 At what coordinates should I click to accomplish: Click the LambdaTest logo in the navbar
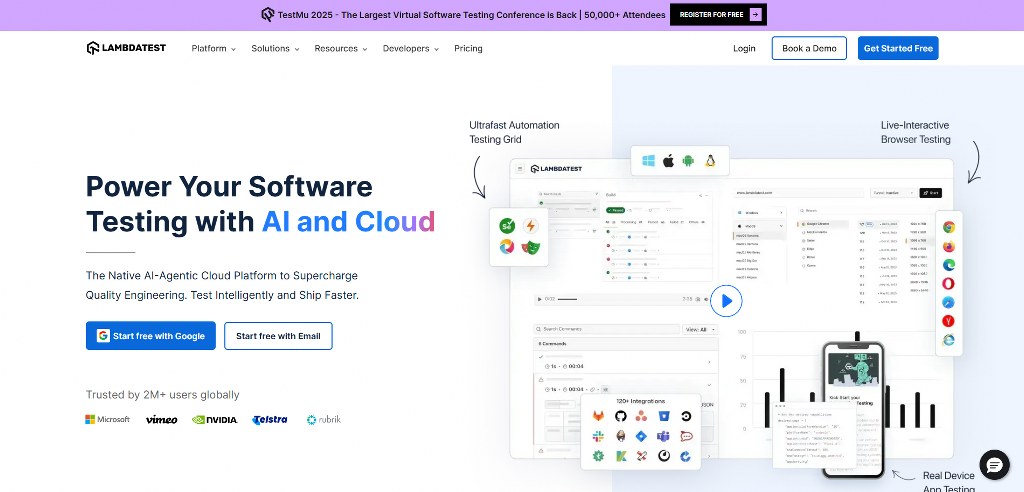pos(126,48)
